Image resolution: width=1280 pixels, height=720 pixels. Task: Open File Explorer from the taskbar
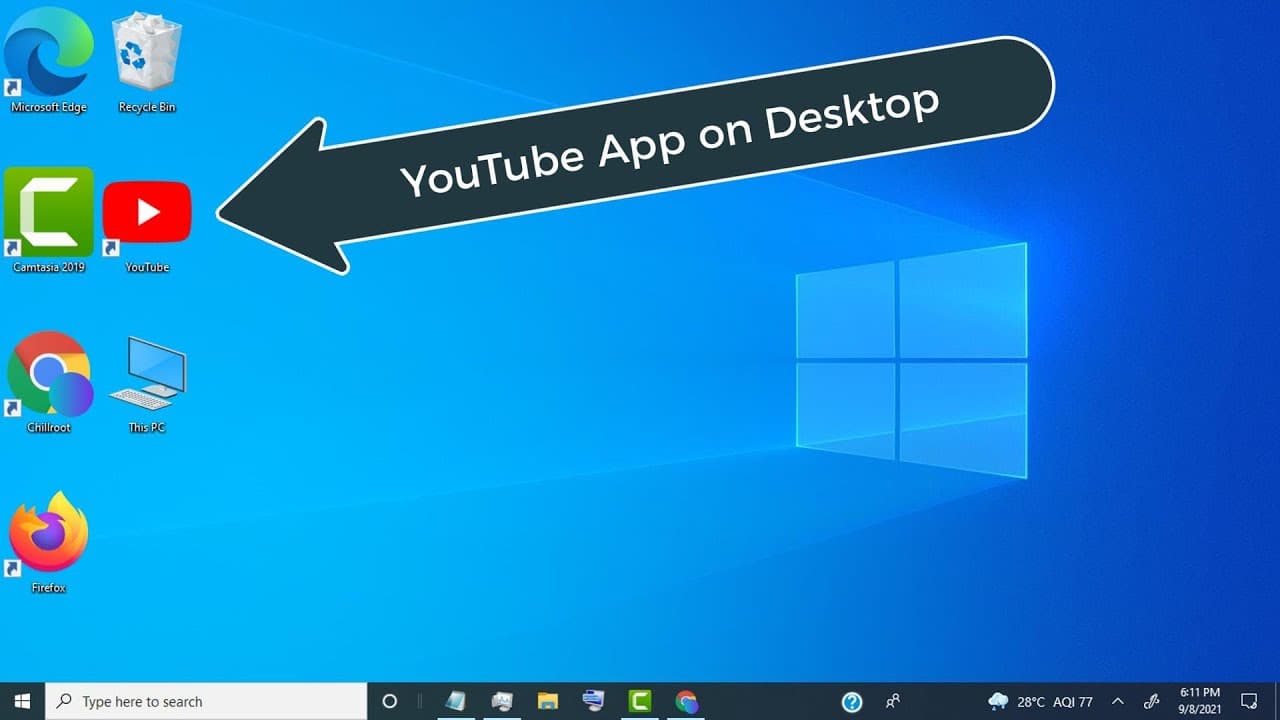coord(547,701)
